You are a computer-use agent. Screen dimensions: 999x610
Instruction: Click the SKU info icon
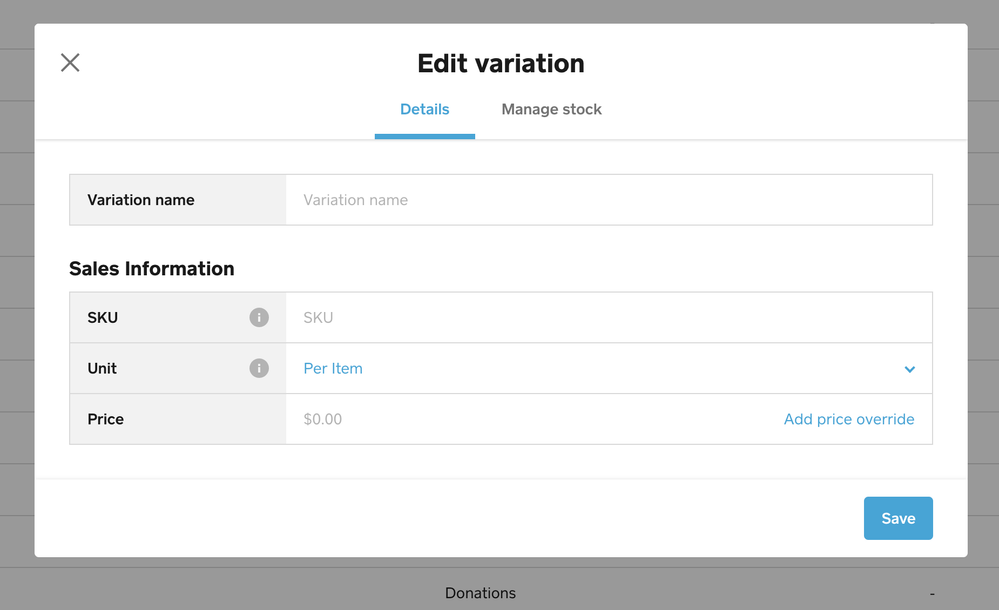[259, 318]
